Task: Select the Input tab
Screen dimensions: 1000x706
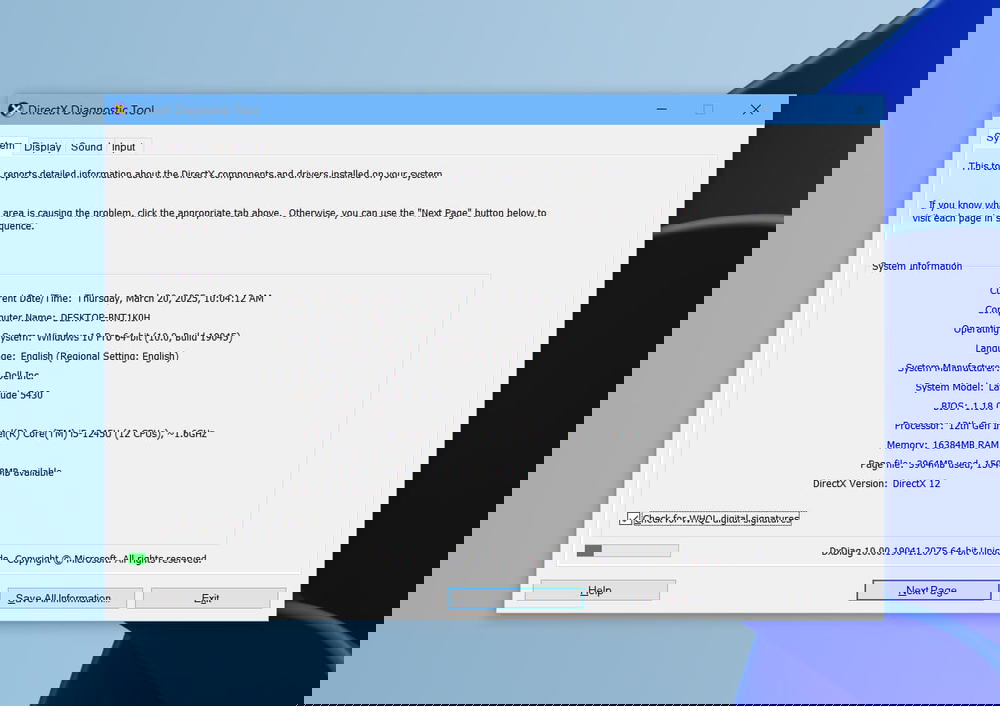Action: (124, 147)
